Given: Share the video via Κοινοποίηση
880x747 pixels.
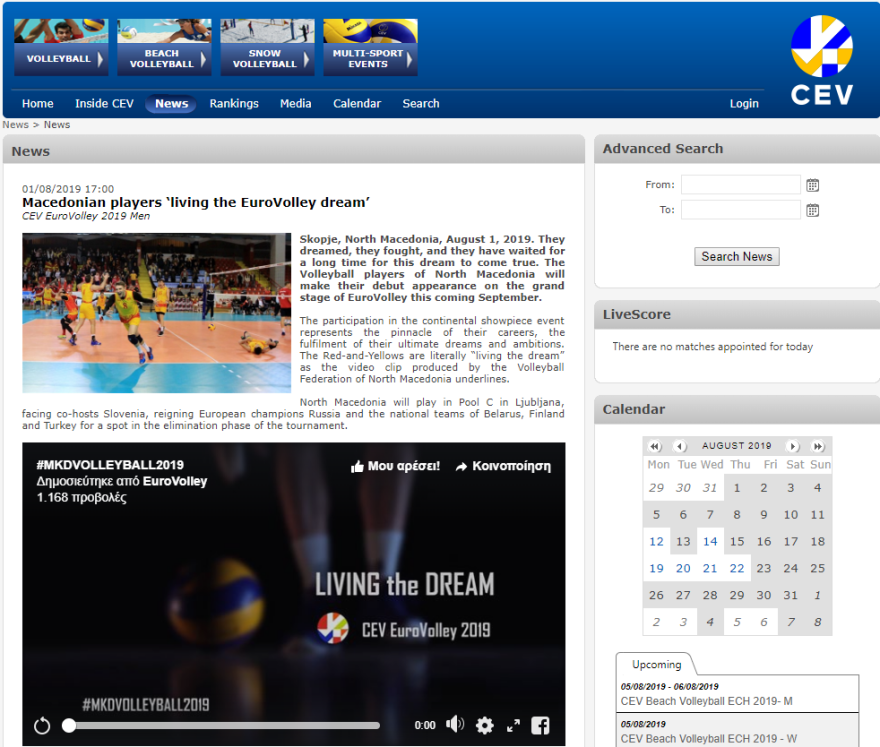Looking at the screenshot, I should coord(503,466).
